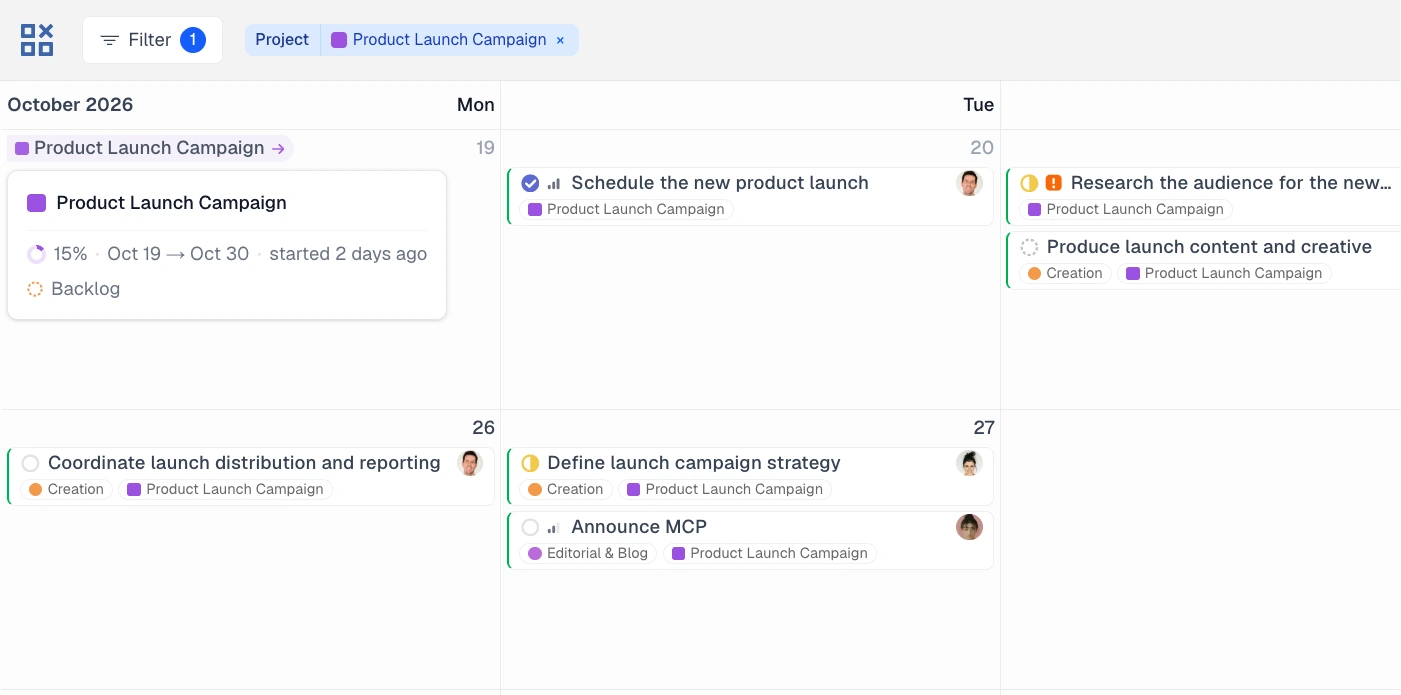
Task: Click the arrow on the Product Launch Campaign bar
Action: (279, 149)
